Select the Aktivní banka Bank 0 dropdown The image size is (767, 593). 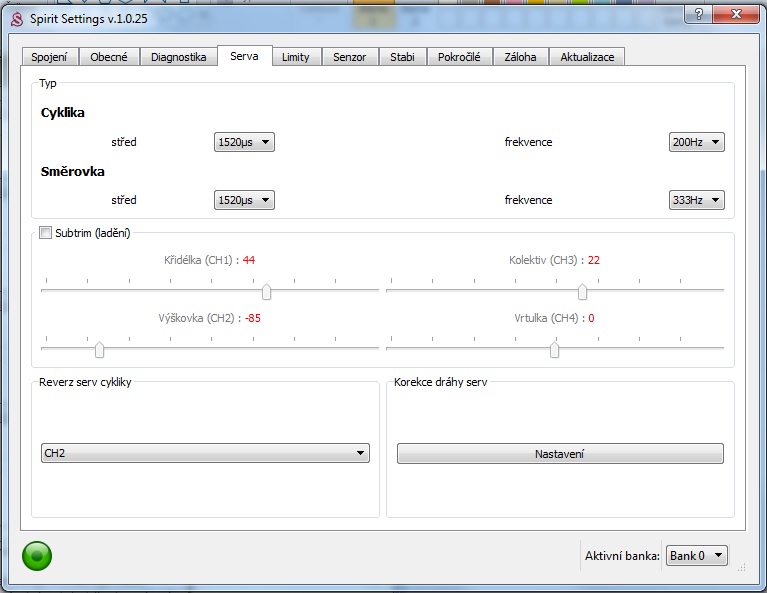696,556
